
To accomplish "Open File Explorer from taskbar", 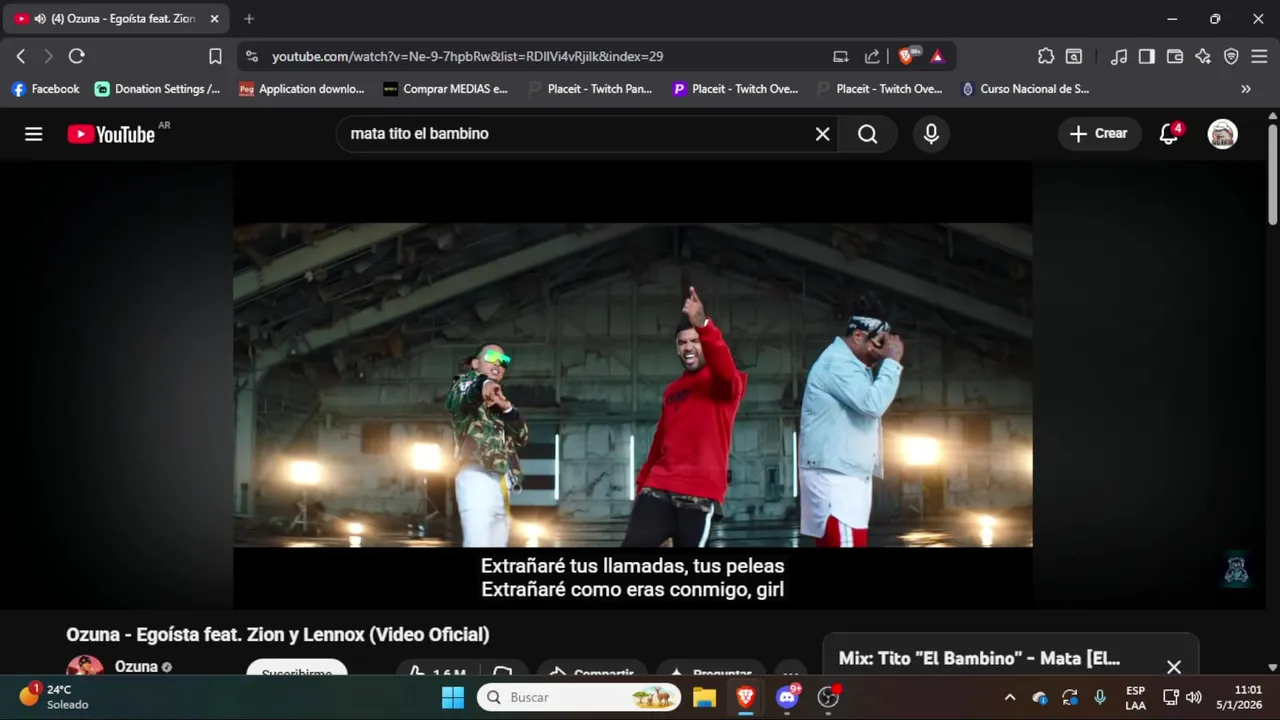I will click(704, 697).
